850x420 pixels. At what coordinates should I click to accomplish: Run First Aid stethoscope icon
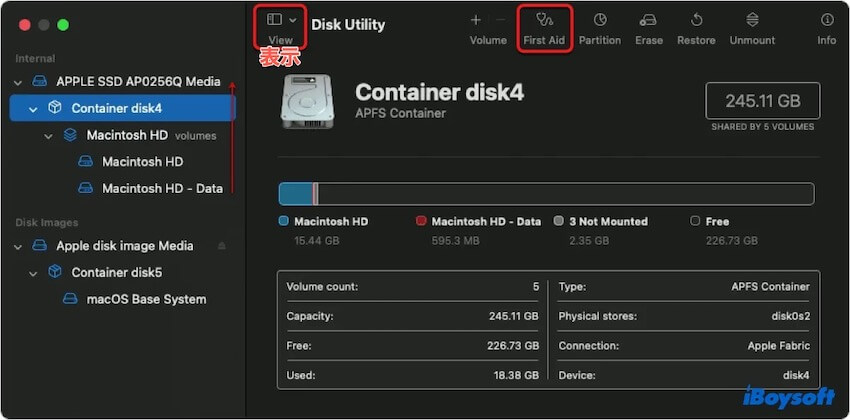(544, 20)
